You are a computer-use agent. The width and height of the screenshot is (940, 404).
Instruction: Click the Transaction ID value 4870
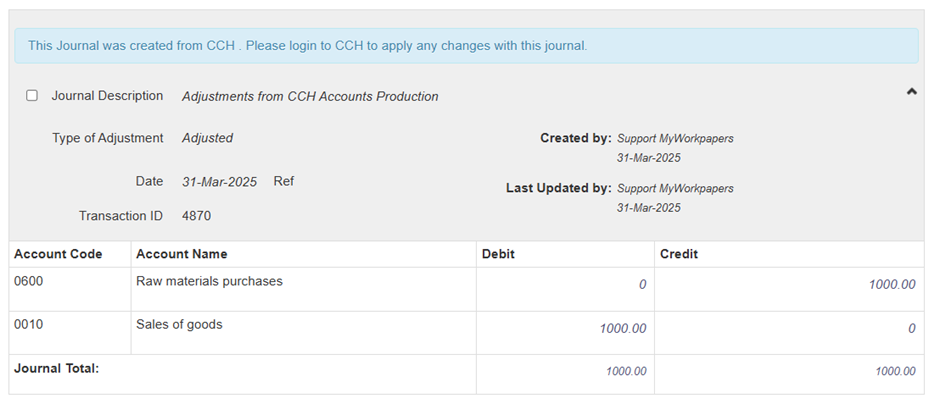pyautogui.click(x=196, y=216)
